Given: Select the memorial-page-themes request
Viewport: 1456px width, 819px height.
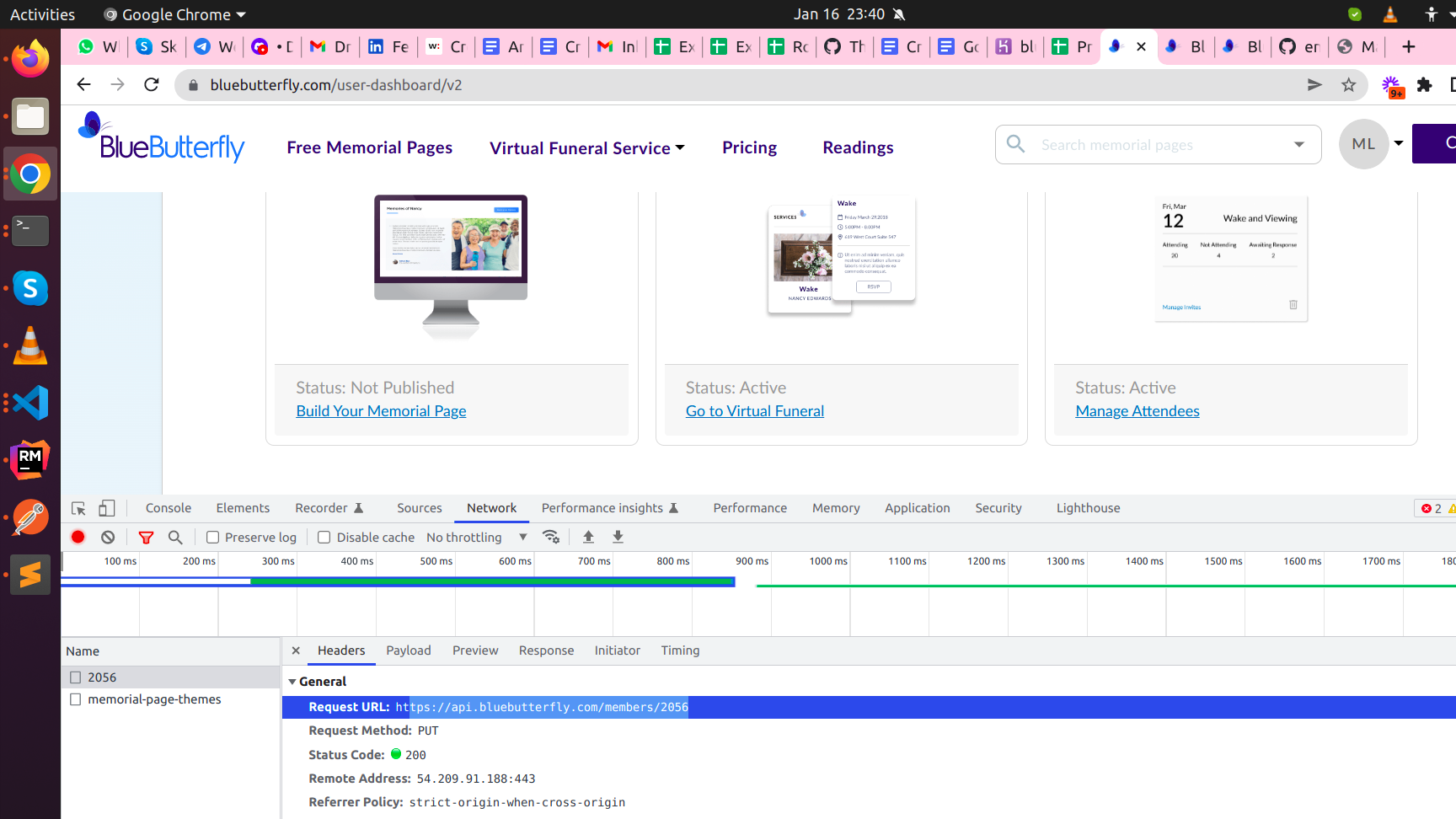Looking at the screenshot, I should pos(170,699).
